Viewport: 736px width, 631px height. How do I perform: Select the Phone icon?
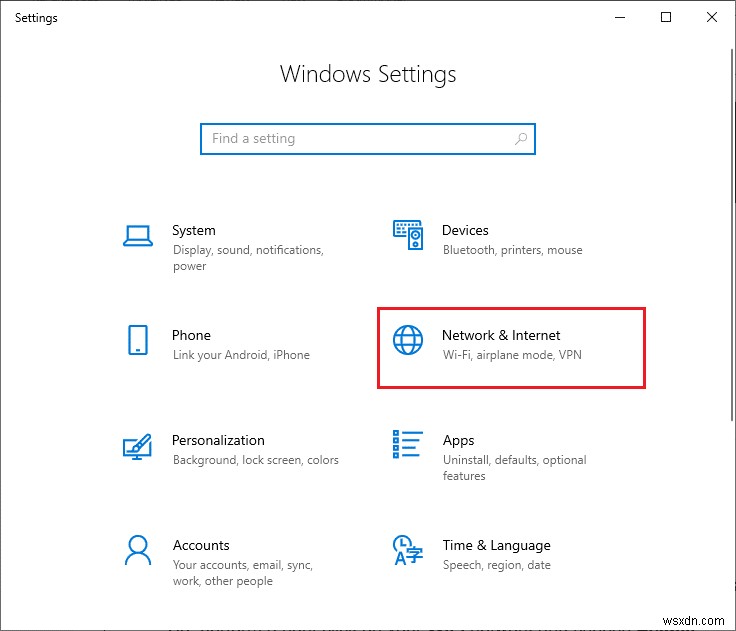click(x=138, y=340)
